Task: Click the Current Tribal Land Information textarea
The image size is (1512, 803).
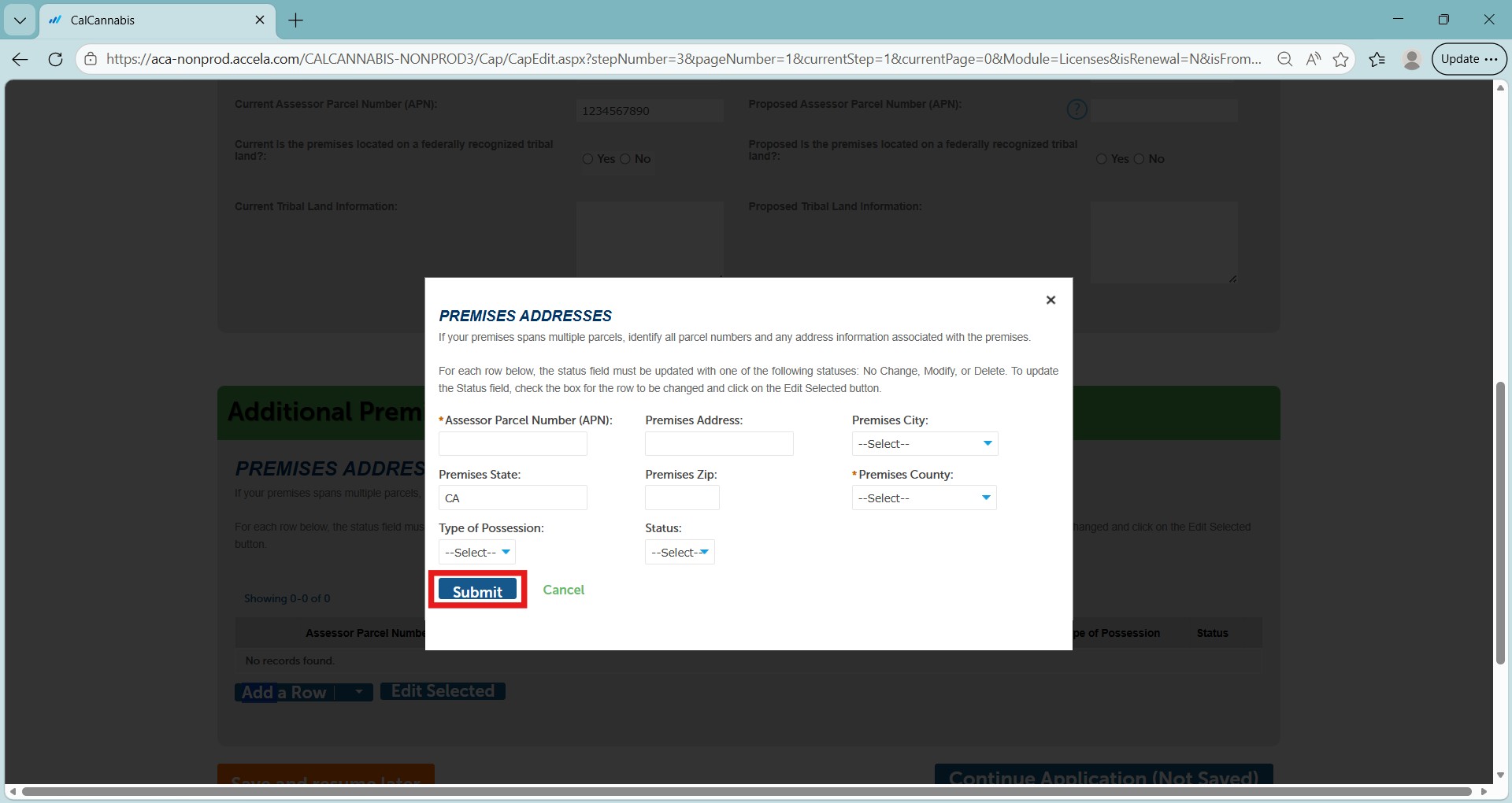Action: pyautogui.click(x=650, y=239)
